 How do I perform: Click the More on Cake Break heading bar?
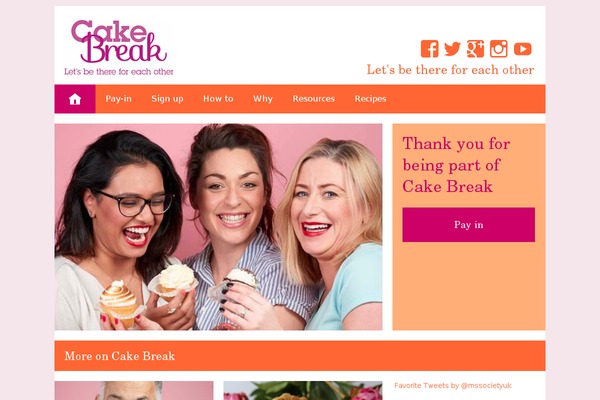click(x=300, y=356)
